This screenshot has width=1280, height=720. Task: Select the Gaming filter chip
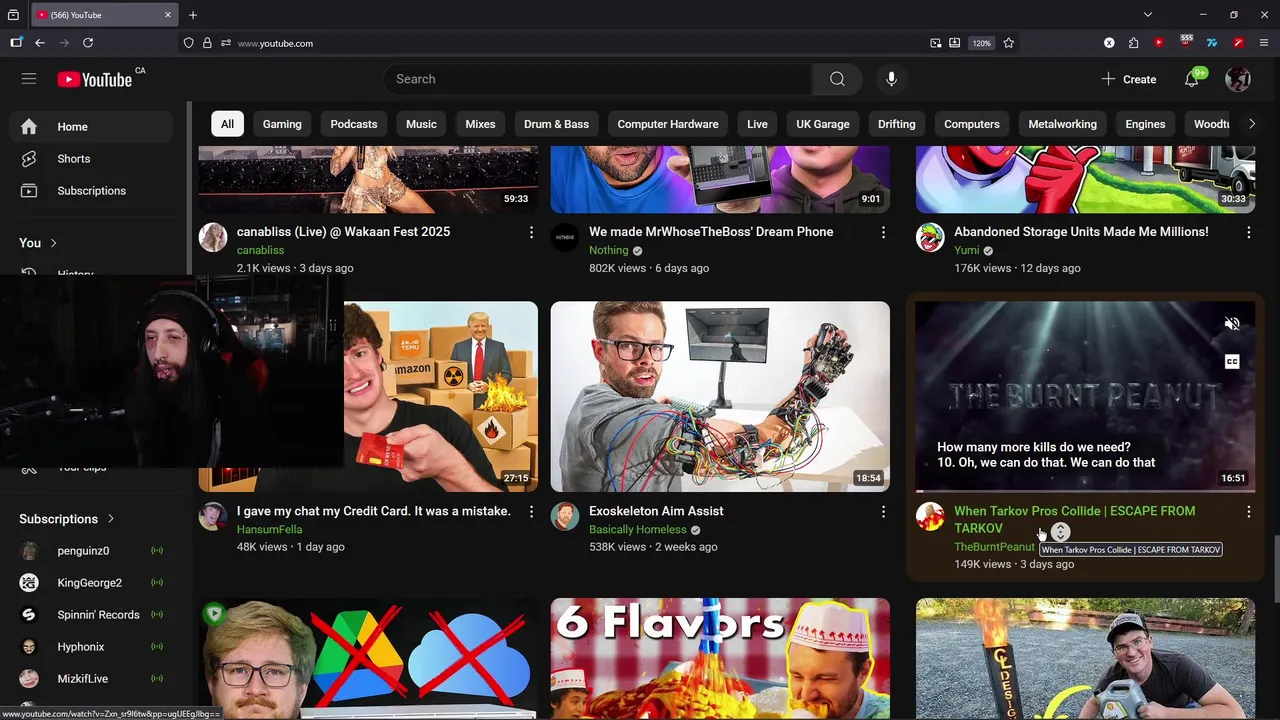pyautogui.click(x=282, y=124)
